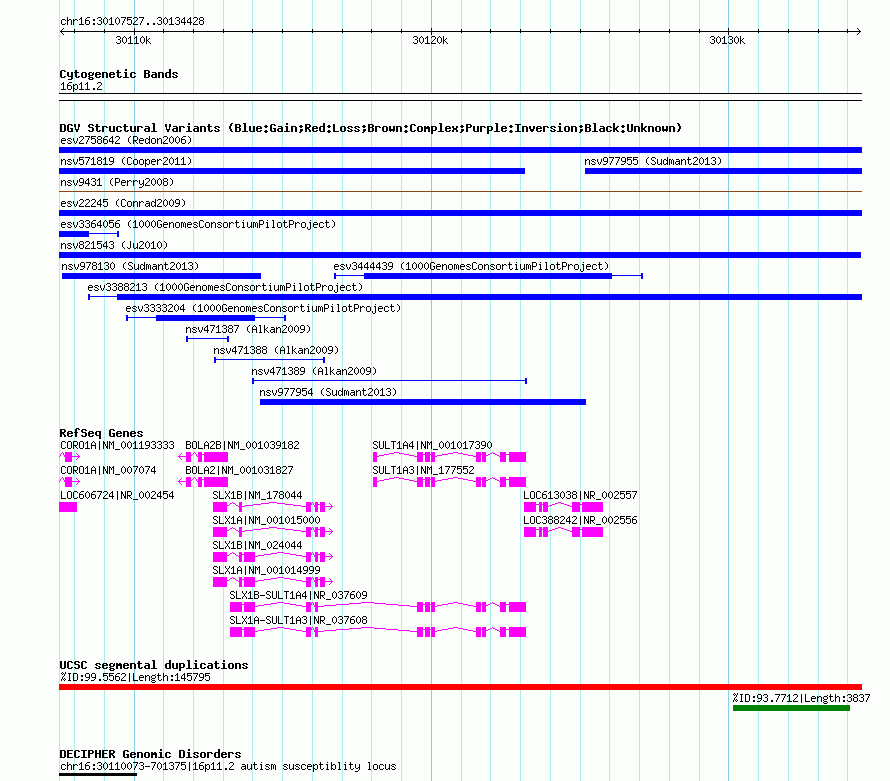Image resolution: width=890 pixels, height=781 pixels.
Task: Select SLX1A|NM_001015000 gene label
Action: pyautogui.click(x=266, y=520)
